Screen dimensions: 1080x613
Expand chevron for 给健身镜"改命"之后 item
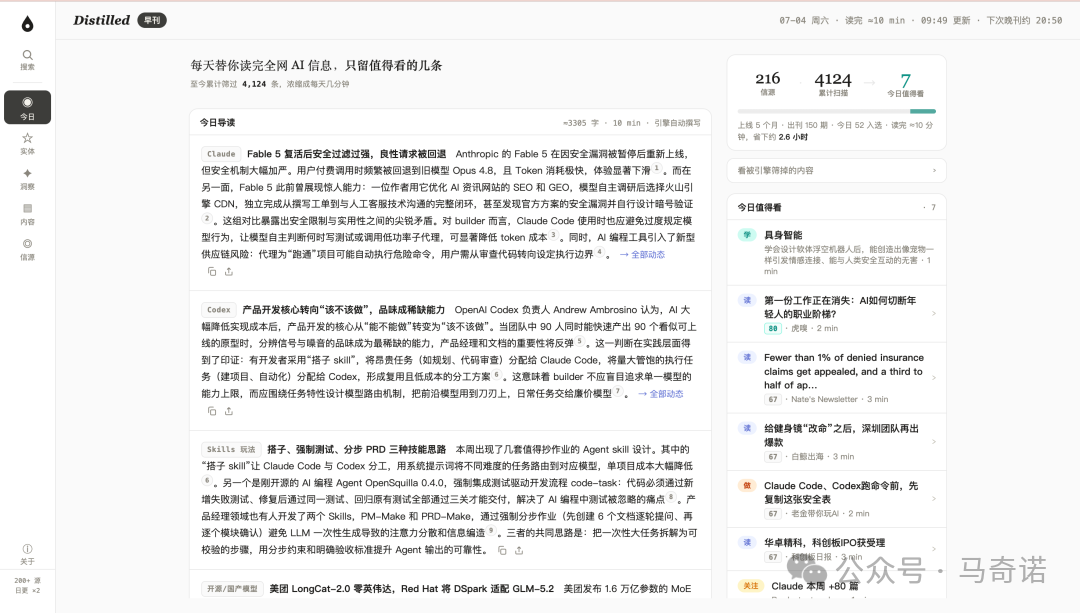click(x=934, y=441)
